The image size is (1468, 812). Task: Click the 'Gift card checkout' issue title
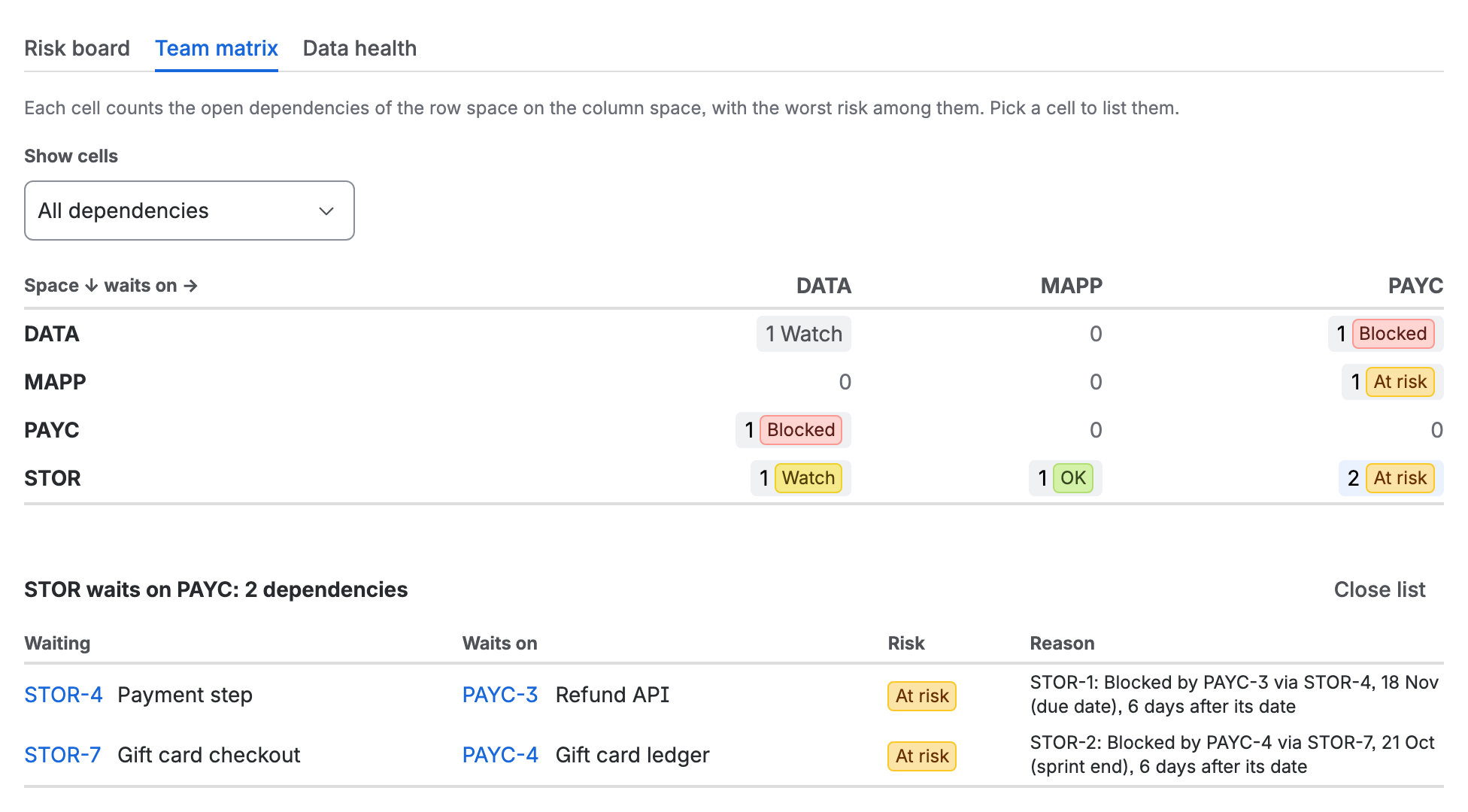[x=209, y=755]
